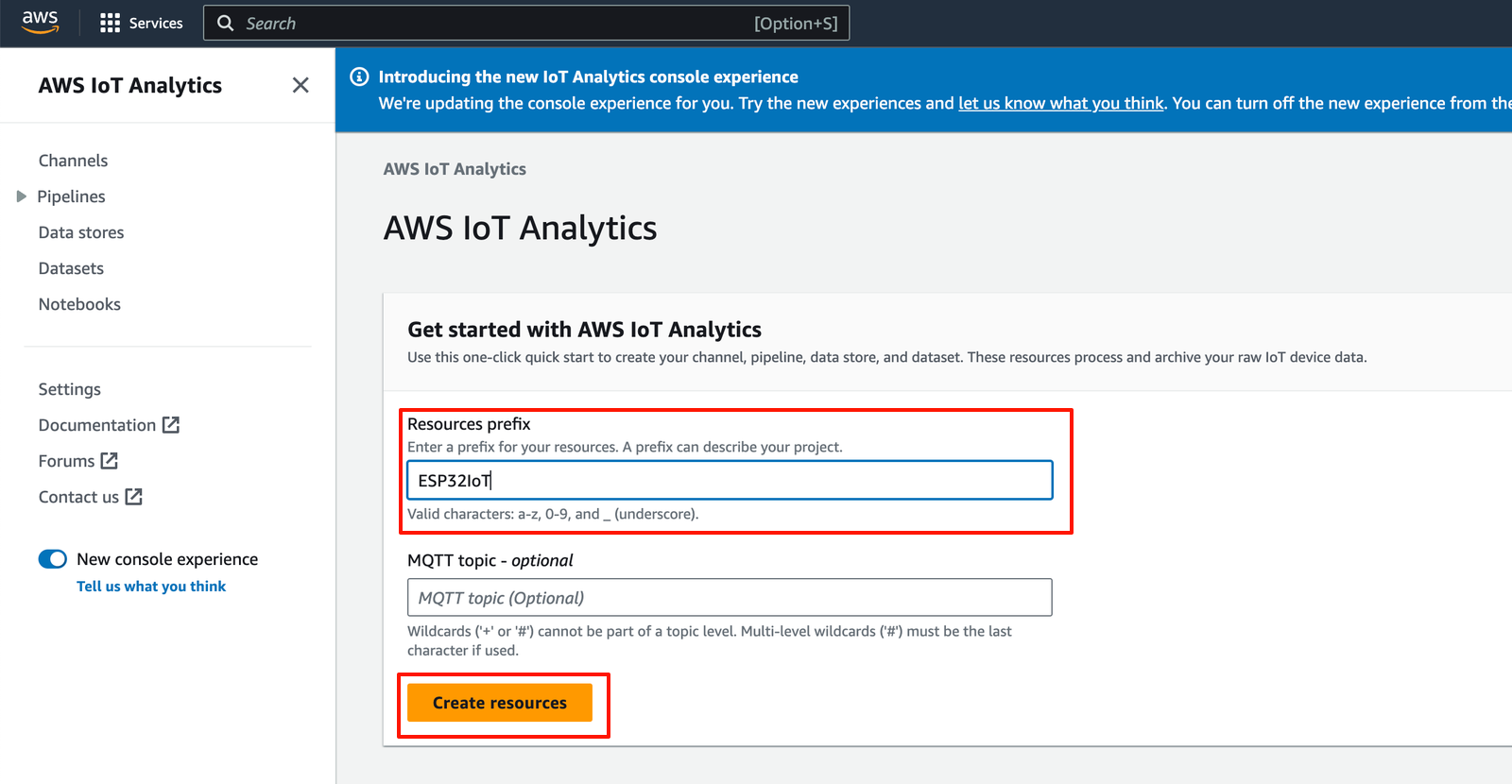Follow 'let us know what you think' banner link
1512x784 pixels.
point(1061,103)
